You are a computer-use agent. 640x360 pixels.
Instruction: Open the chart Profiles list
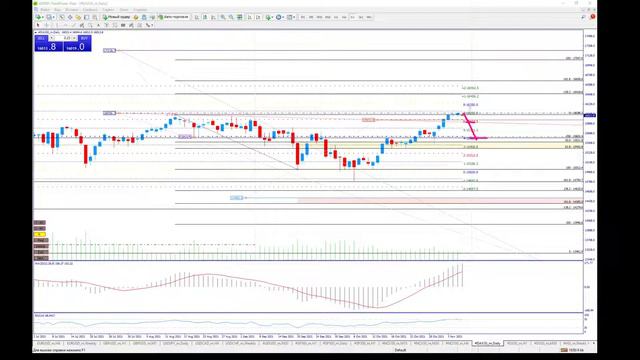(49, 17)
